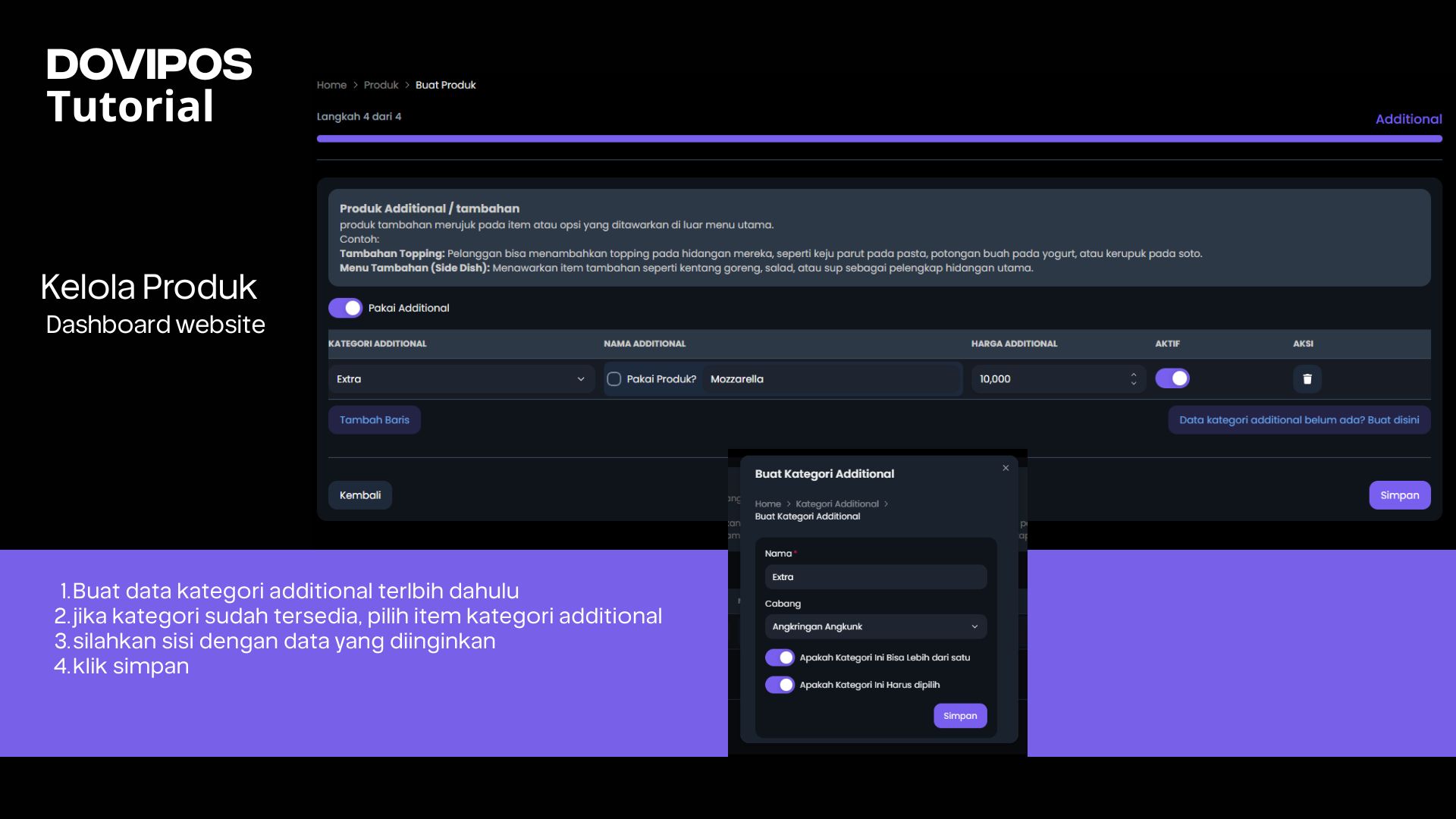Image resolution: width=1456 pixels, height=819 pixels.
Task: Delete the Mozzarella additional row
Action: [x=1307, y=379]
